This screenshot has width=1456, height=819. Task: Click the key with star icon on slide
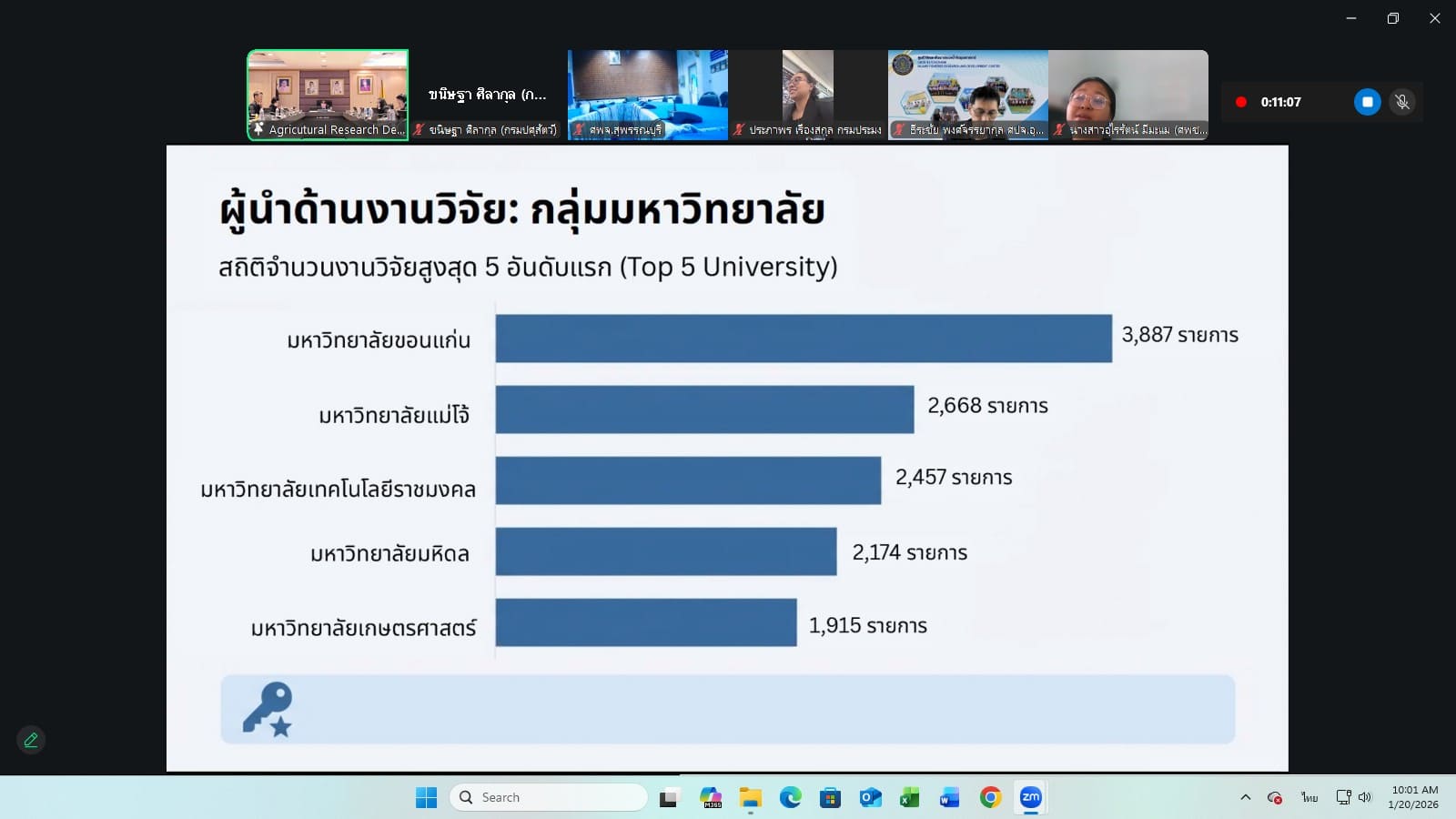click(x=268, y=709)
